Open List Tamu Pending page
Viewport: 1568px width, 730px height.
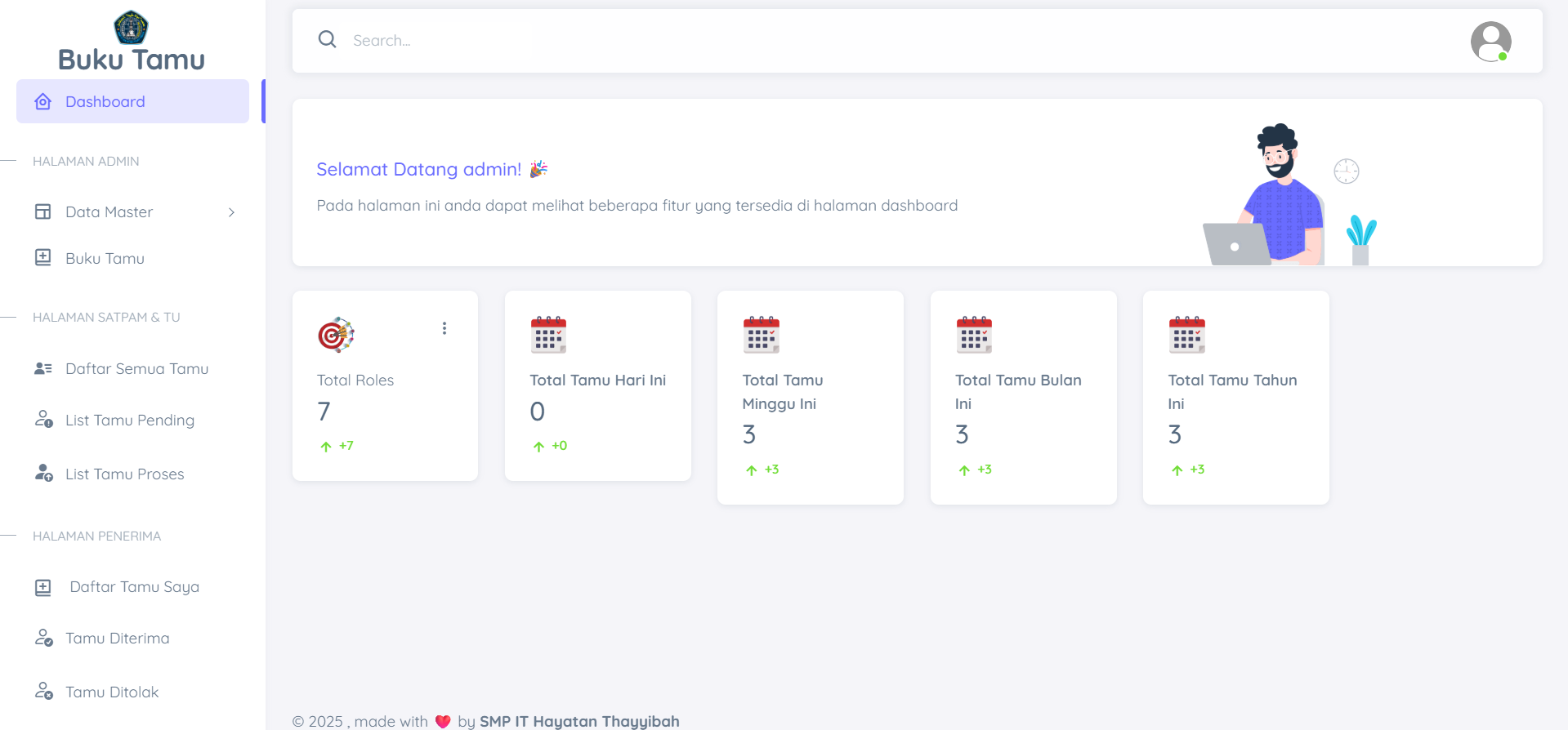point(129,421)
